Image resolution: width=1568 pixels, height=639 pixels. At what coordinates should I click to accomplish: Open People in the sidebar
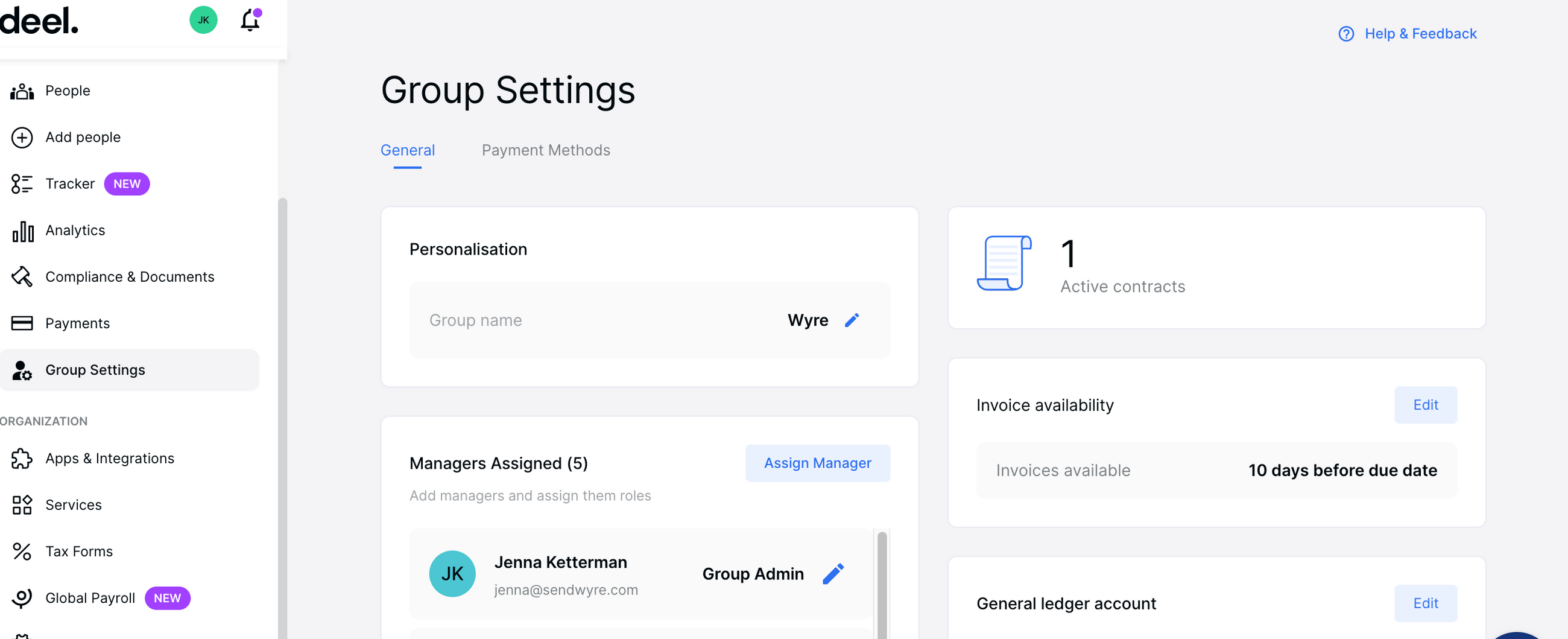pyautogui.click(x=68, y=91)
